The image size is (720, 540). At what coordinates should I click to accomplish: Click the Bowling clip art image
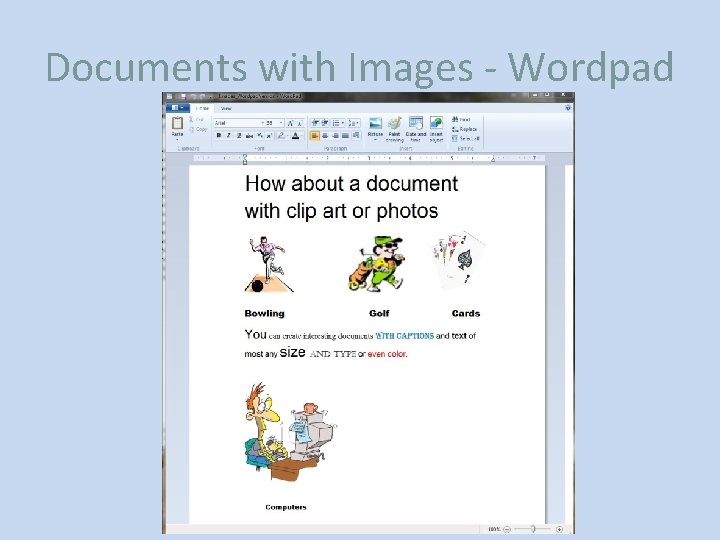point(269,264)
